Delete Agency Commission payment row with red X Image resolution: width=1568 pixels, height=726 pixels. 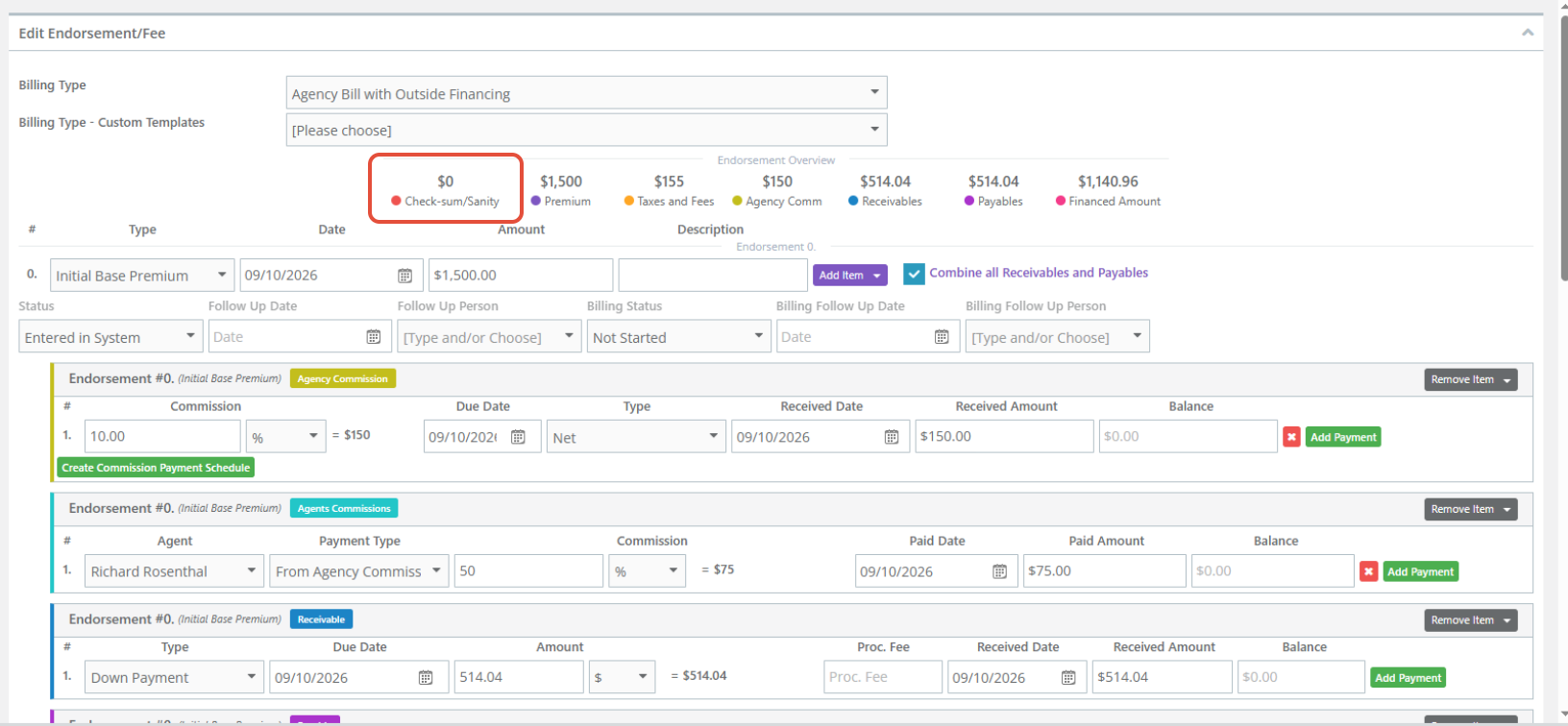pos(1291,437)
